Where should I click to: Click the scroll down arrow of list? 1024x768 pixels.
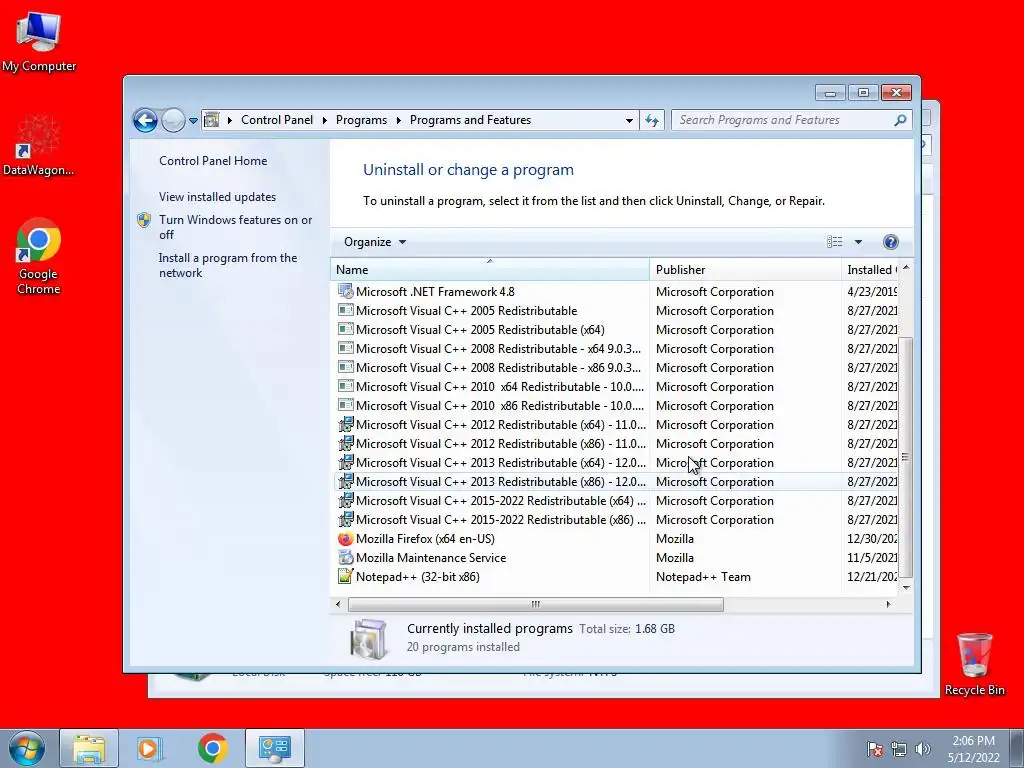[x=905, y=588]
